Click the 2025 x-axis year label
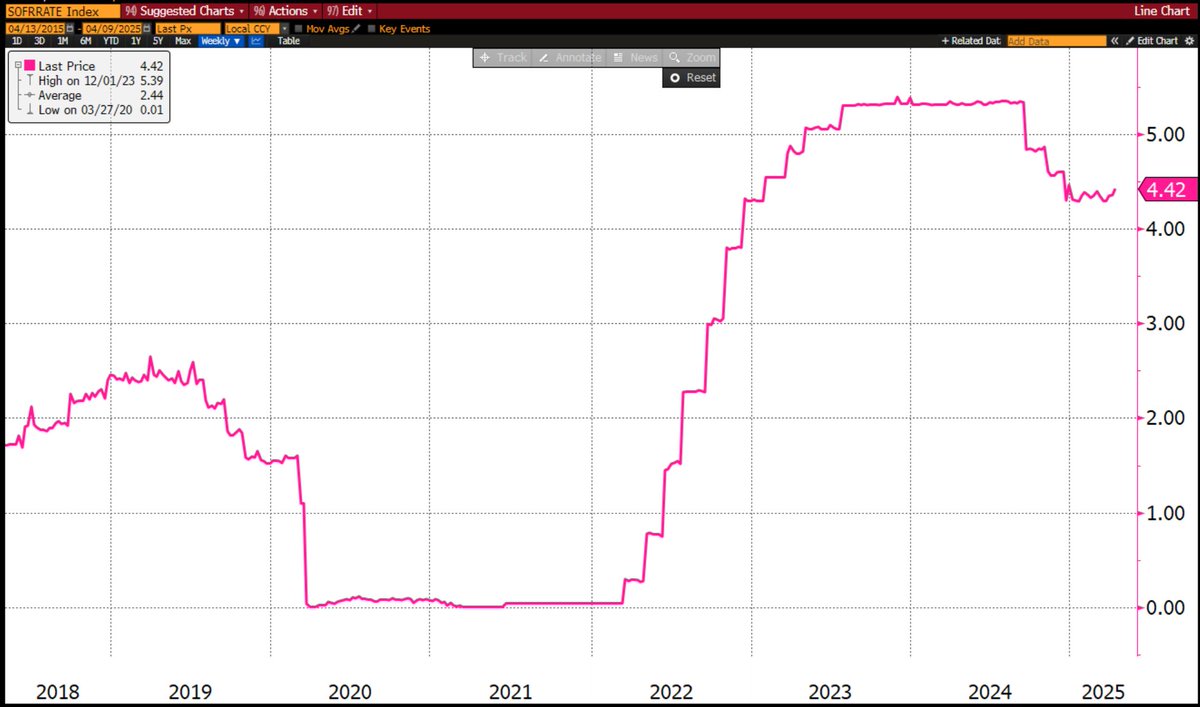 1103,691
